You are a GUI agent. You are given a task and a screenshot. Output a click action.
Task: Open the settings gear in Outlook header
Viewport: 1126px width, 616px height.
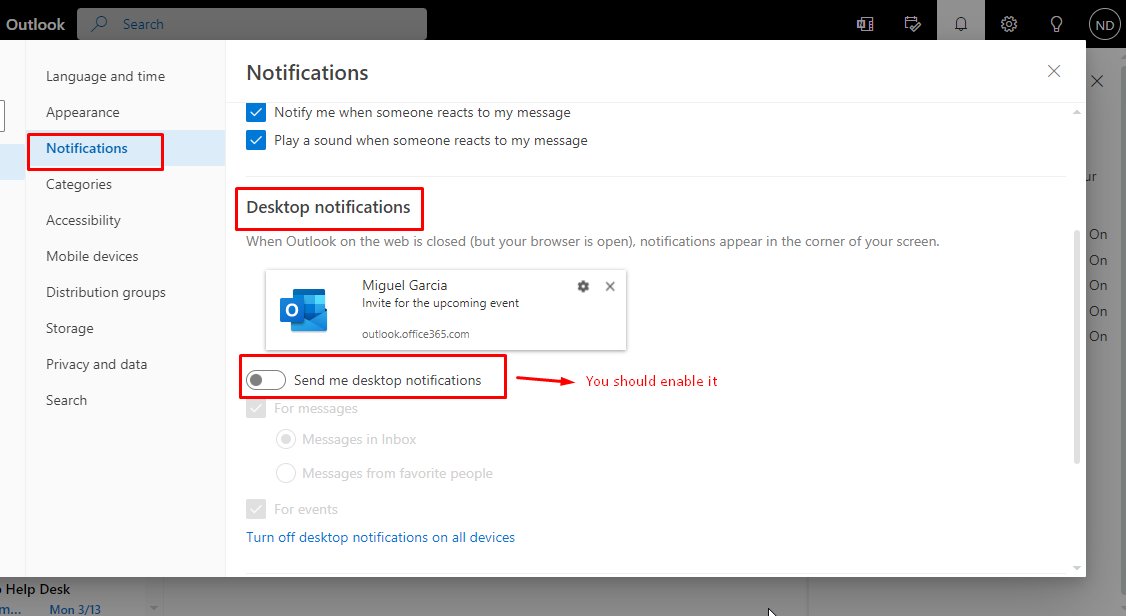pos(1009,24)
